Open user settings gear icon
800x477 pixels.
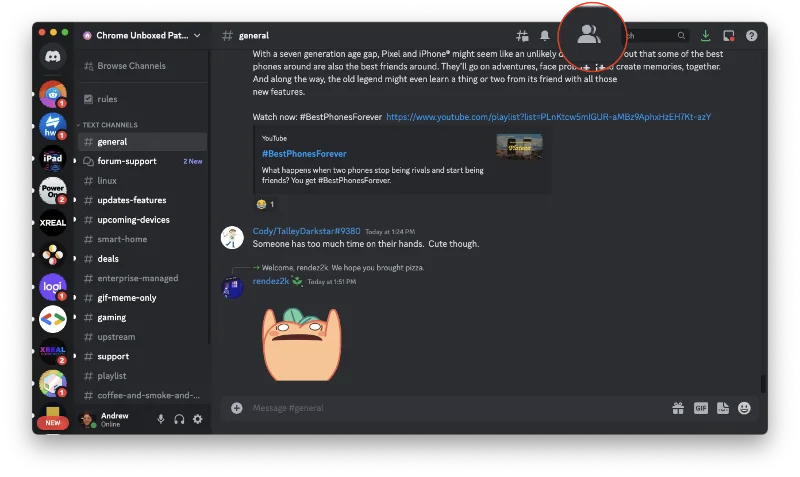(x=197, y=419)
